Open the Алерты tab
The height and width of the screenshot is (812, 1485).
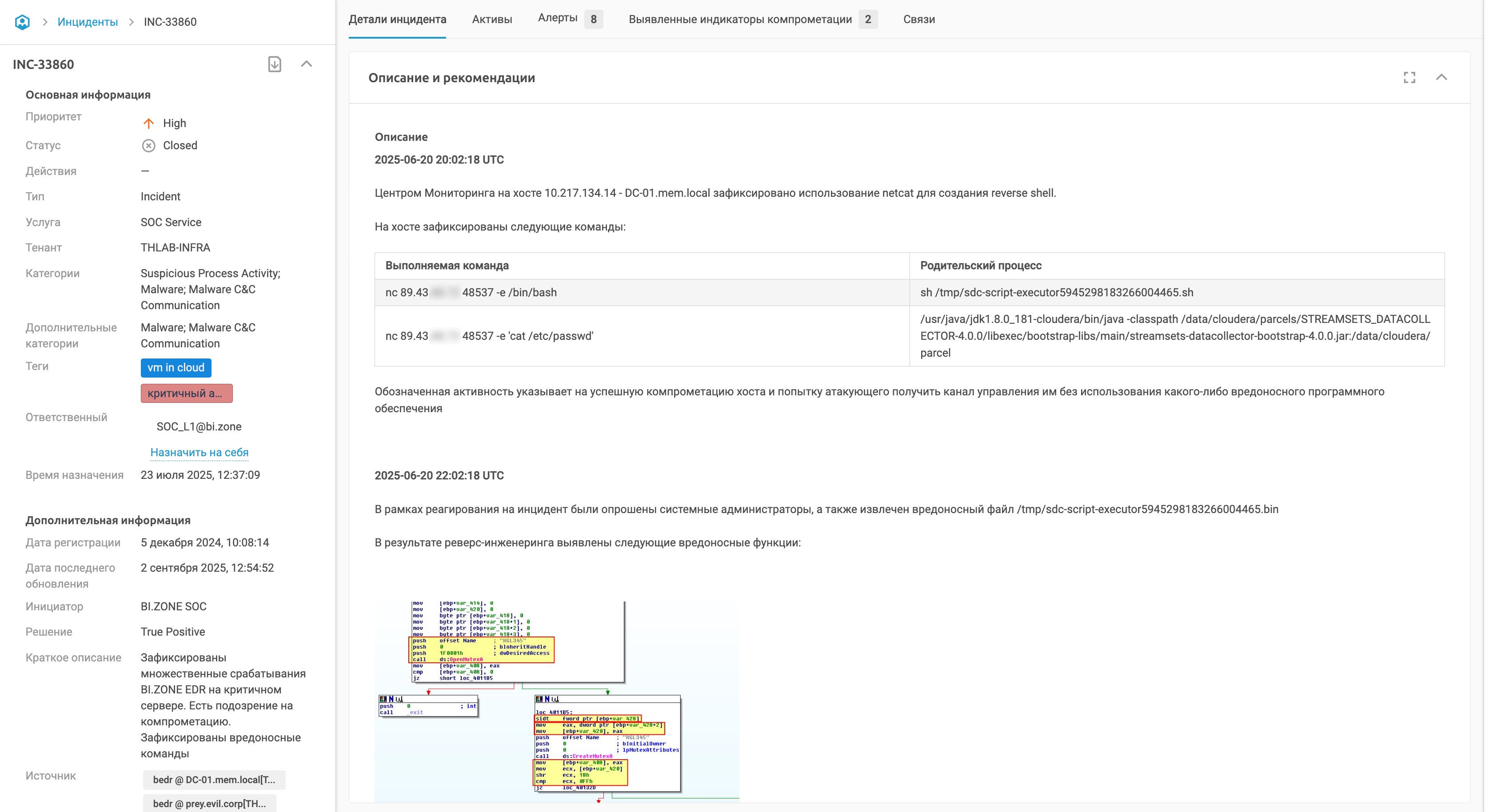pos(557,19)
